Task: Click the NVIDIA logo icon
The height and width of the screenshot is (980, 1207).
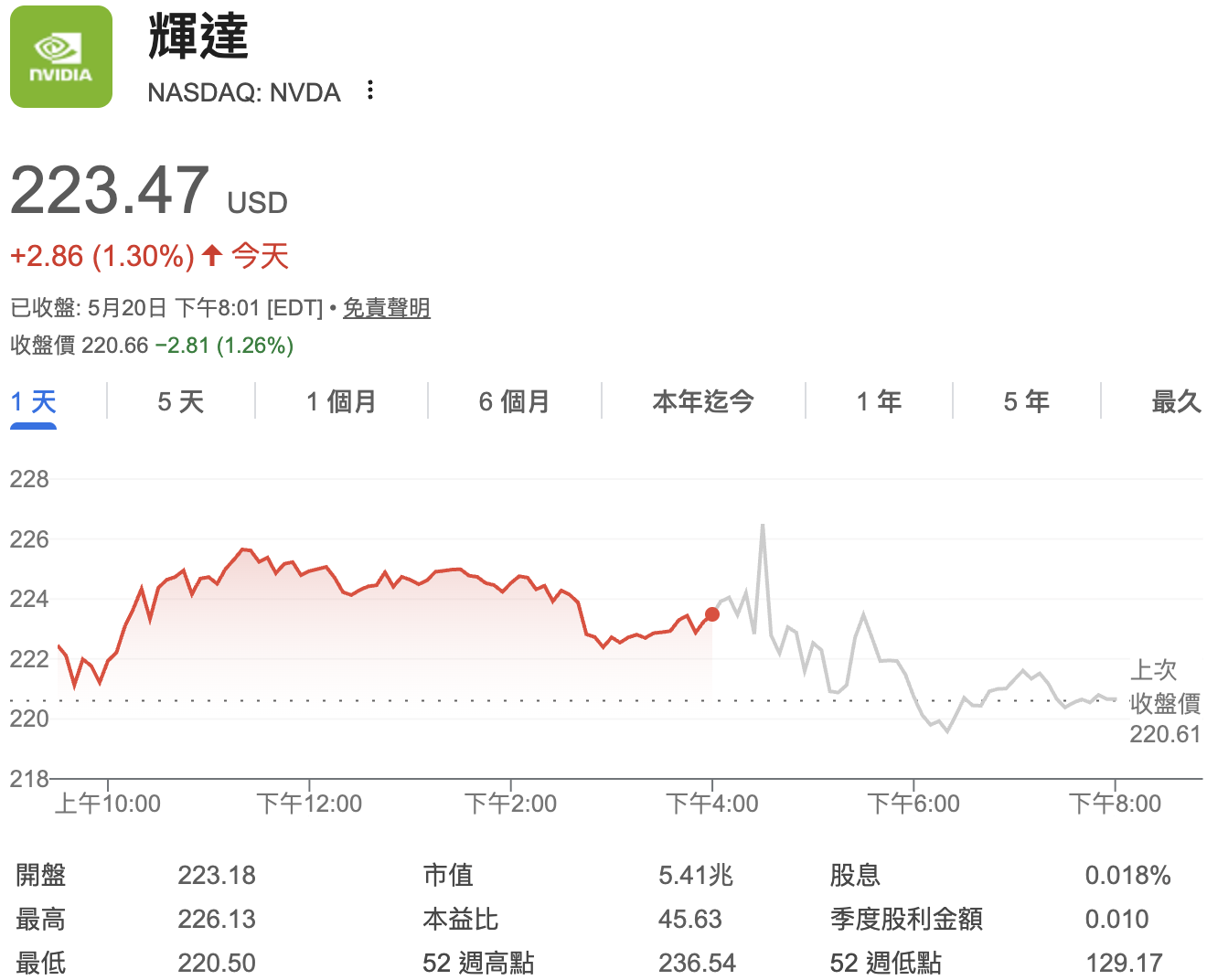Action: point(61,57)
